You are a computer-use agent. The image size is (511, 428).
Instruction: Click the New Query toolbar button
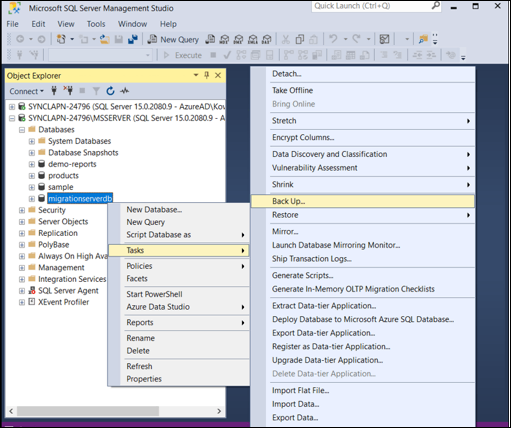(x=173, y=39)
